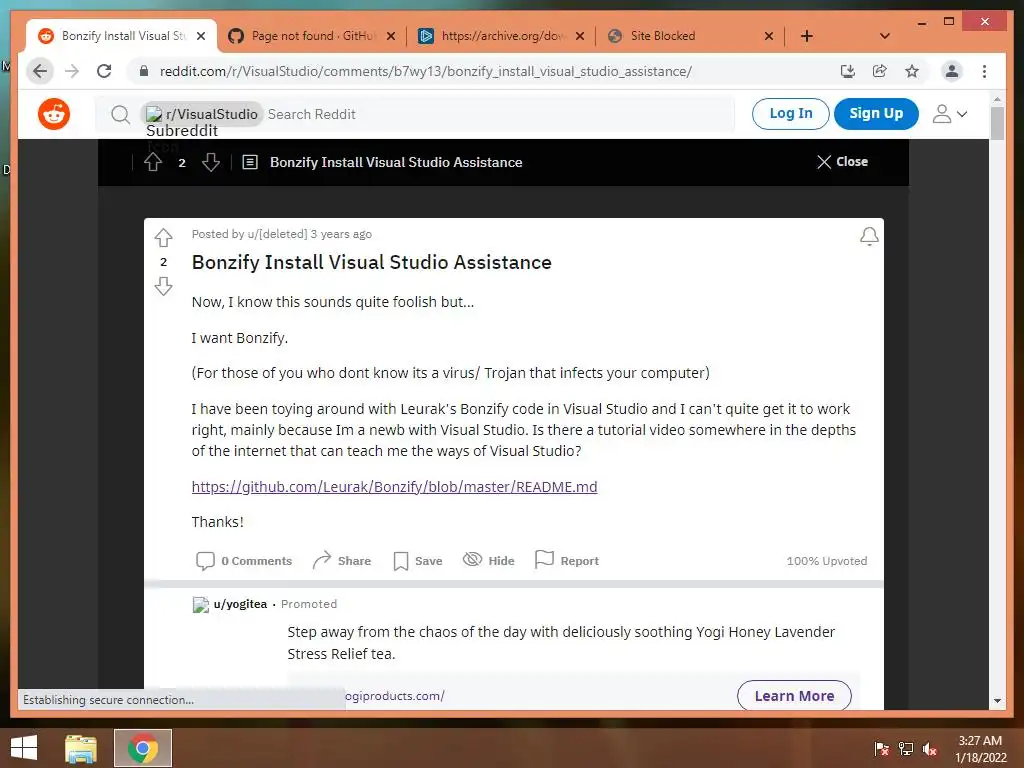Open the Leurak Bonzify README GitHub link
The height and width of the screenshot is (768, 1024).
point(394,487)
